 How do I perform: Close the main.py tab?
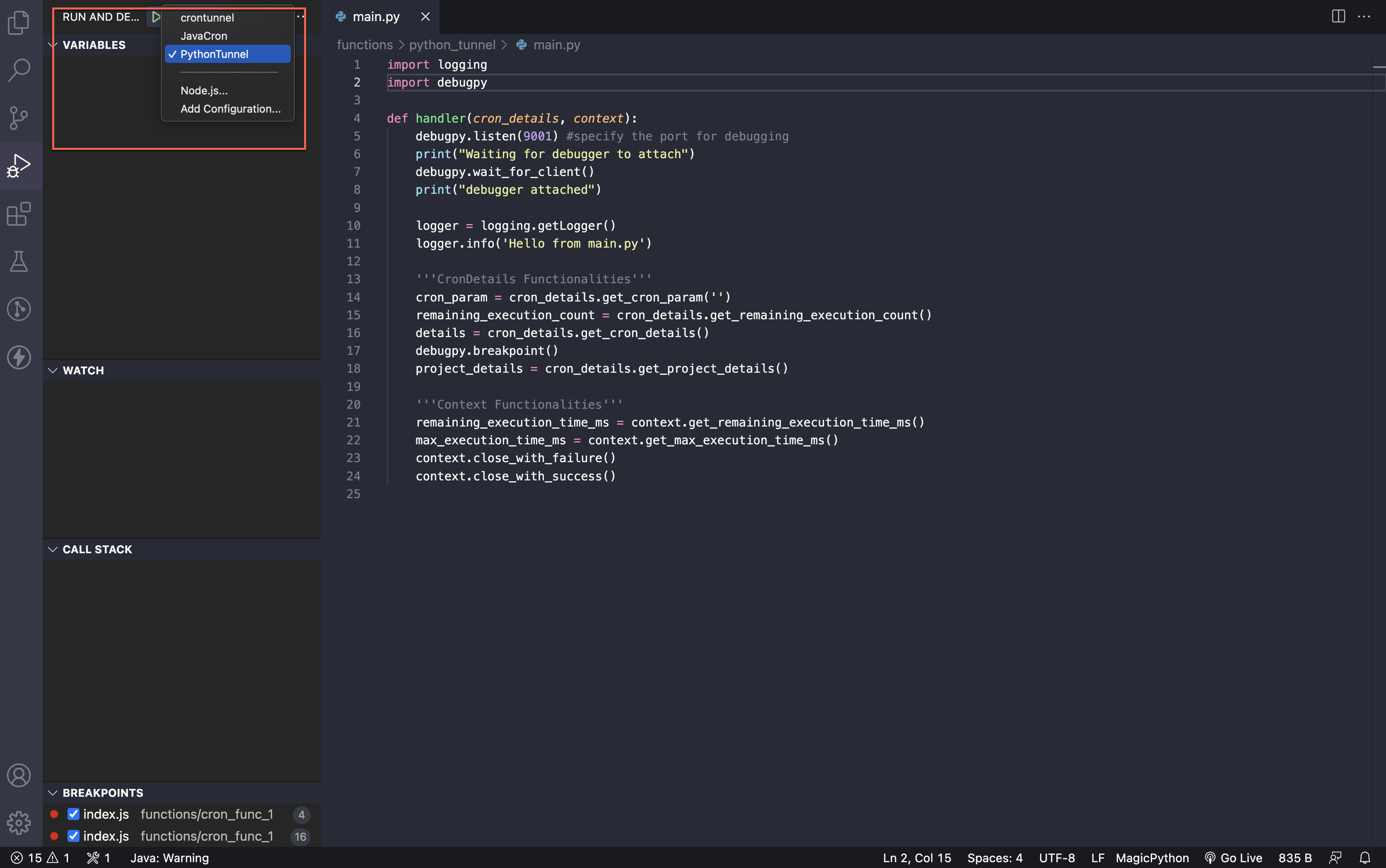pyautogui.click(x=425, y=17)
